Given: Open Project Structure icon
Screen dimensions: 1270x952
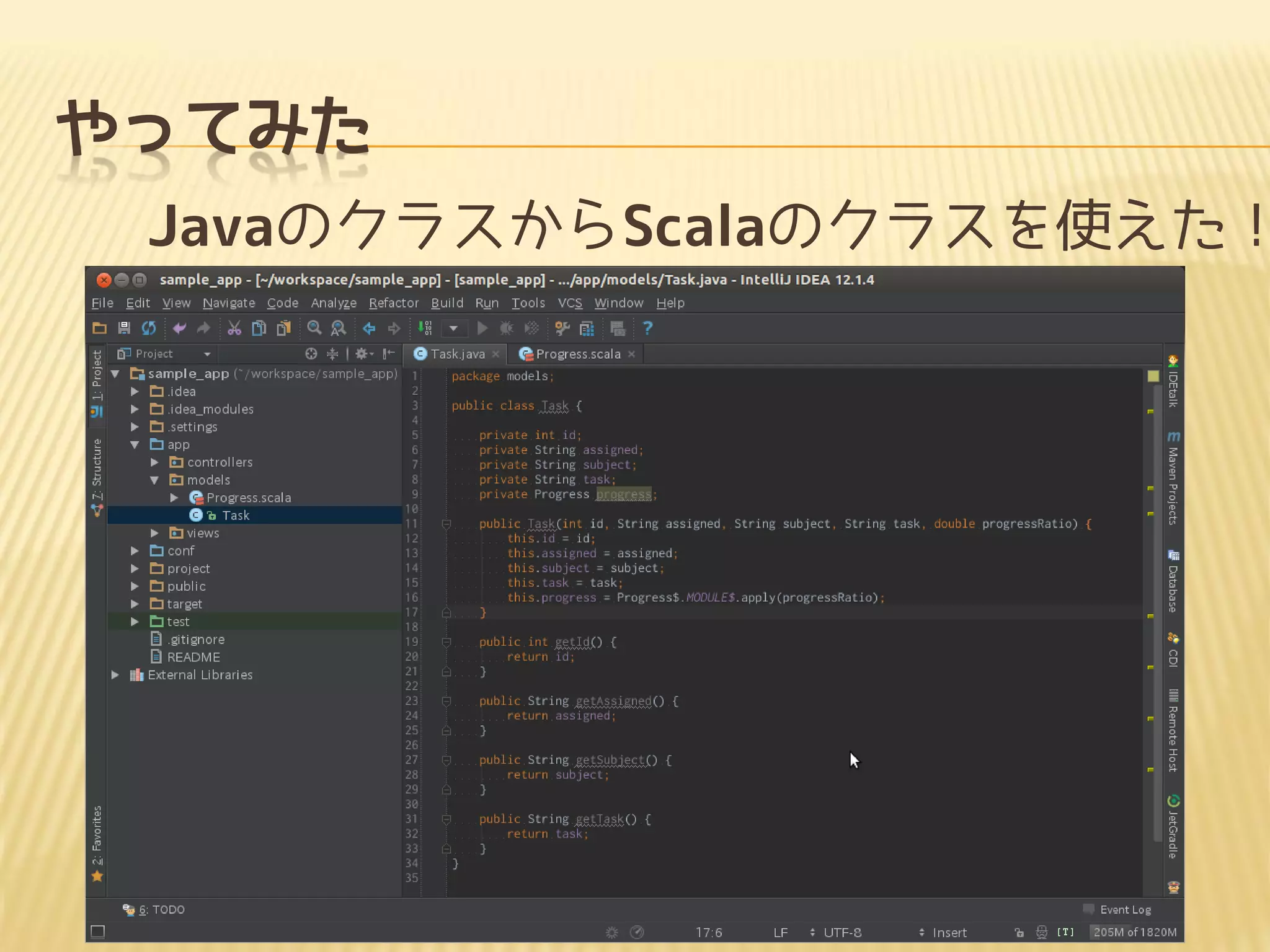Looking at the screenshot, I should click(587, 328).
